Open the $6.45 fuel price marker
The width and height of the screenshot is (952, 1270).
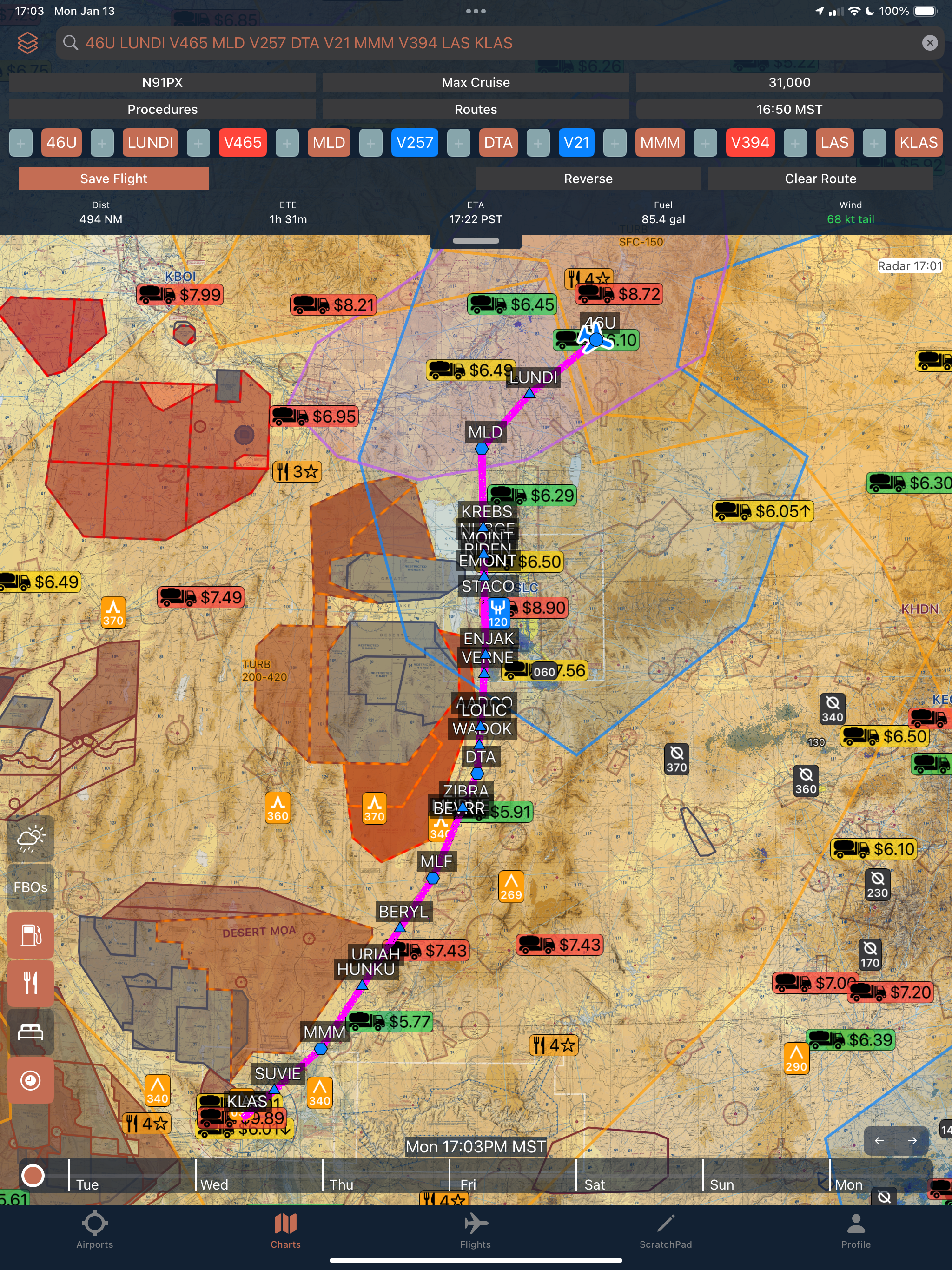click(x=512, y=304)
